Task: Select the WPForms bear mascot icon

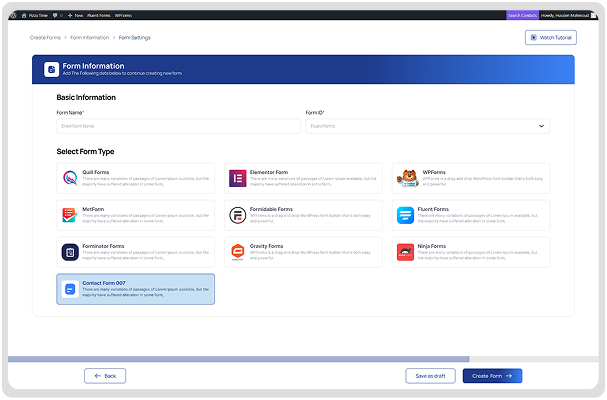Action: [408, 178]
